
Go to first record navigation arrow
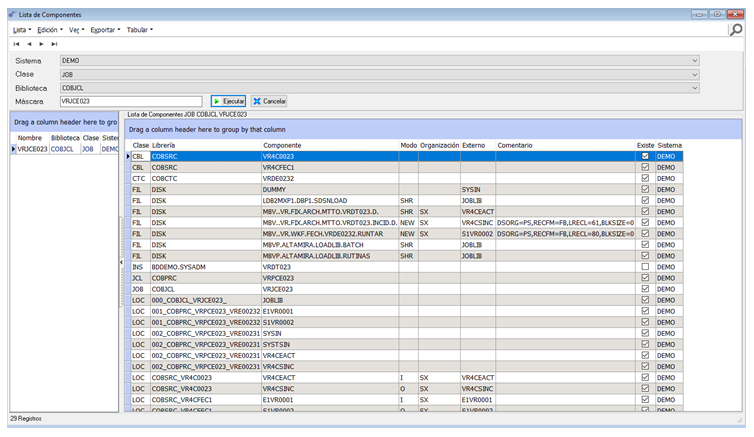[x=16, y=44]
